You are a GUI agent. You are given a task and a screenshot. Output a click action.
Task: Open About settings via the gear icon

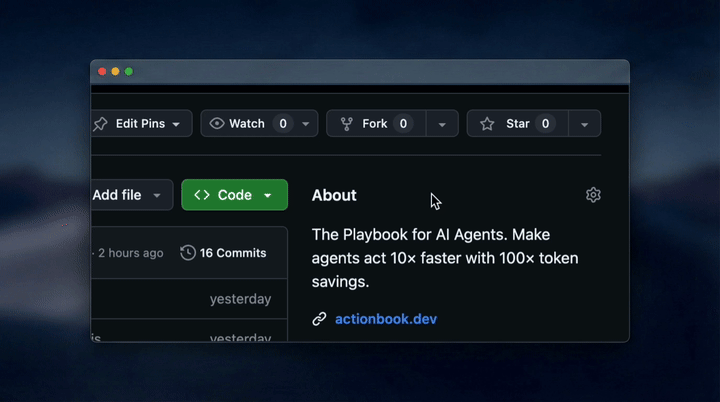click(593, 195)
